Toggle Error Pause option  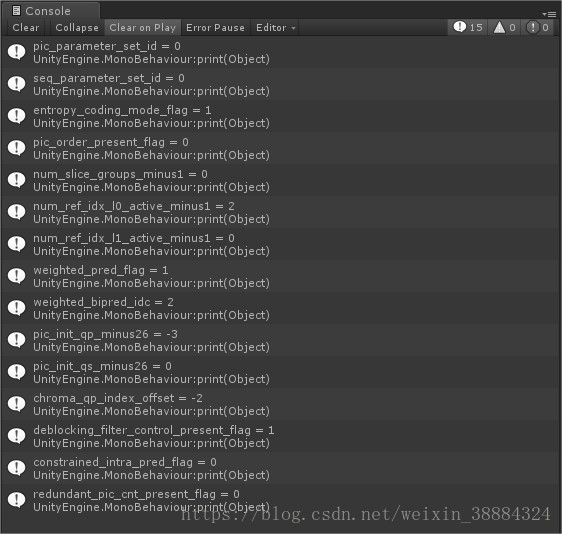(x=215, y=28)
